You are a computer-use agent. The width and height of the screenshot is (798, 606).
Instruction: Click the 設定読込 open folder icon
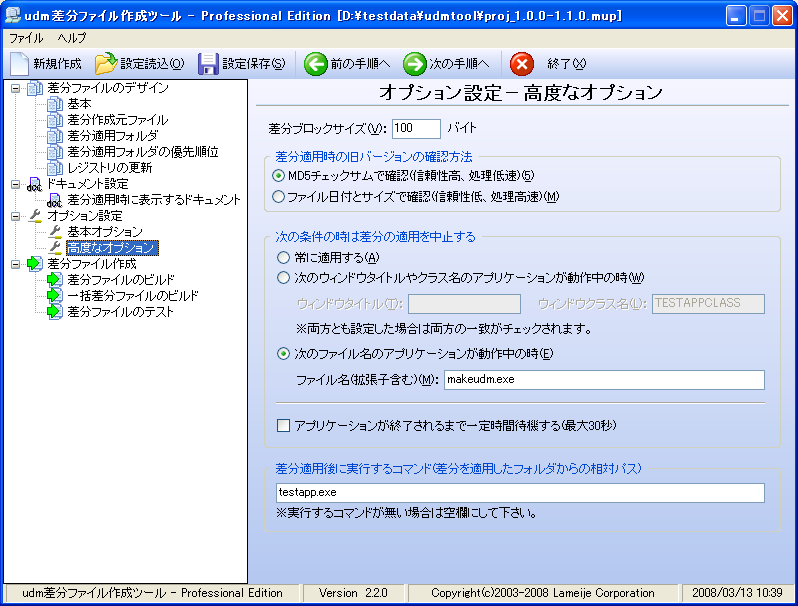coord(106,64)
